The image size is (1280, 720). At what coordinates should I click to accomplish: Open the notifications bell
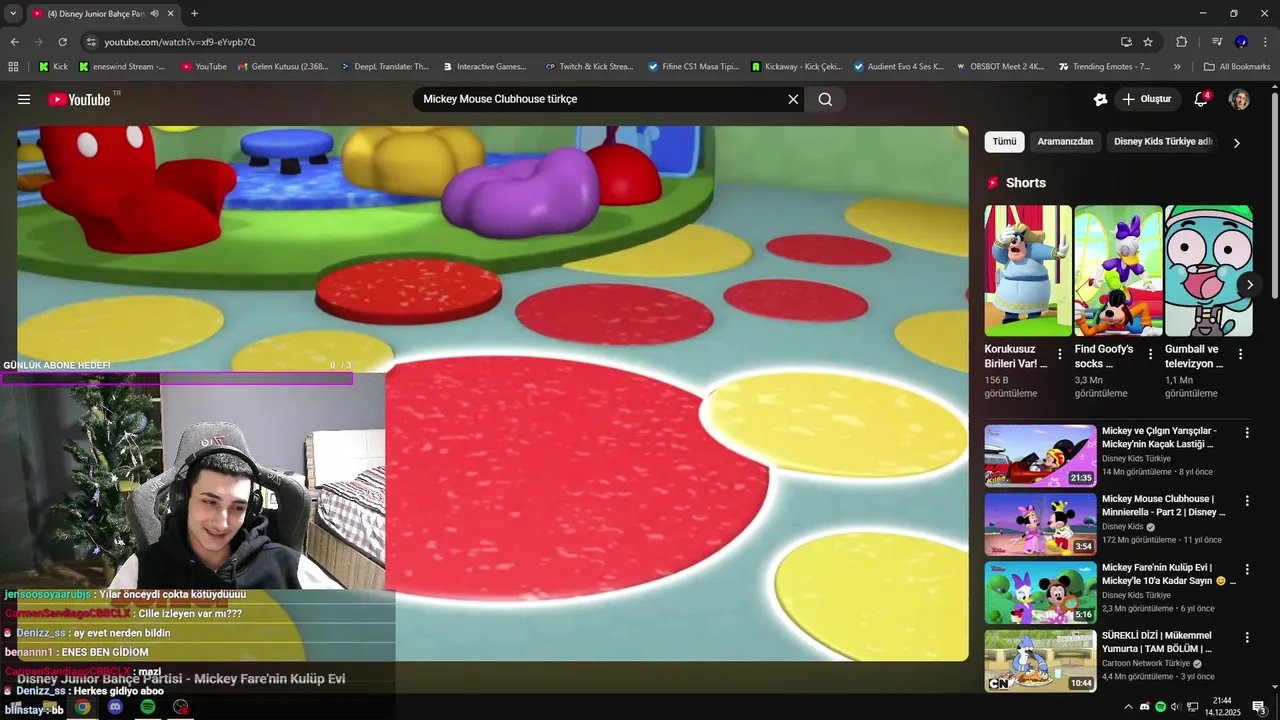point(1202,99)
